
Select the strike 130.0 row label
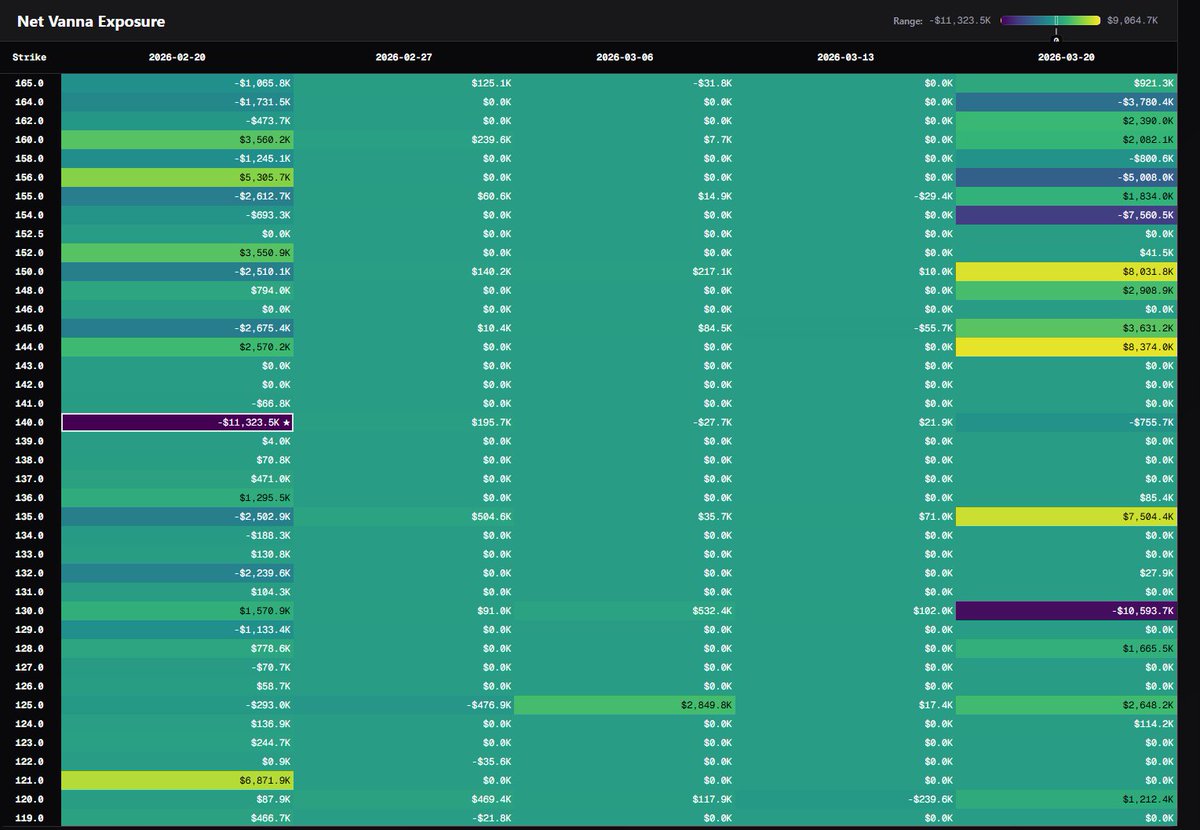[x=29, y=610]
